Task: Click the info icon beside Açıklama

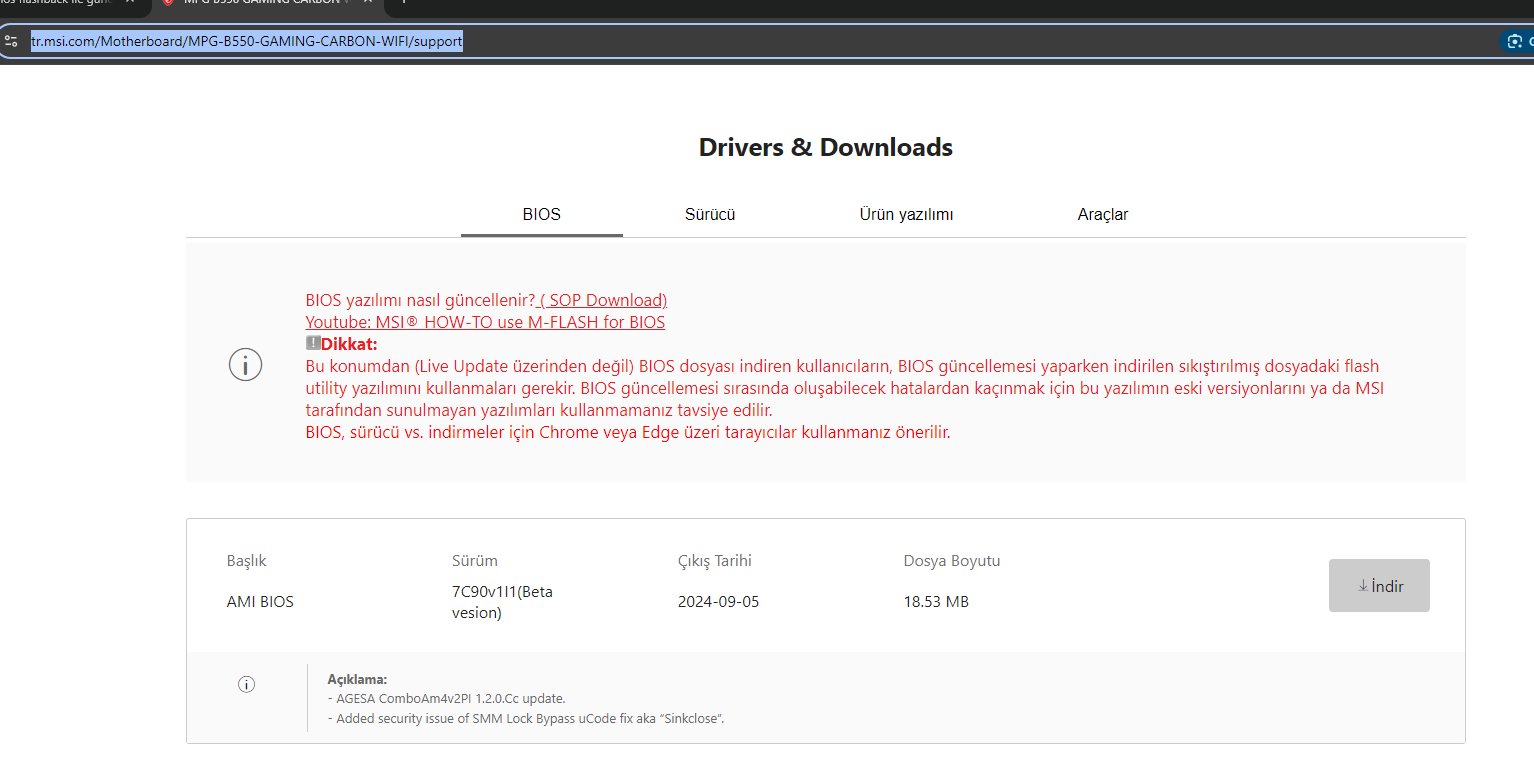Action: [x=246, y=684]
